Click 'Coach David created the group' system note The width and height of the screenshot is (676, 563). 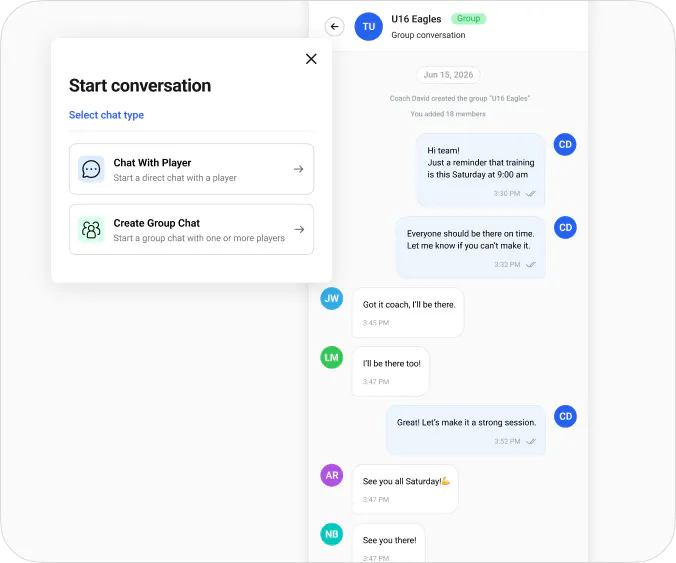click(460, 99)
